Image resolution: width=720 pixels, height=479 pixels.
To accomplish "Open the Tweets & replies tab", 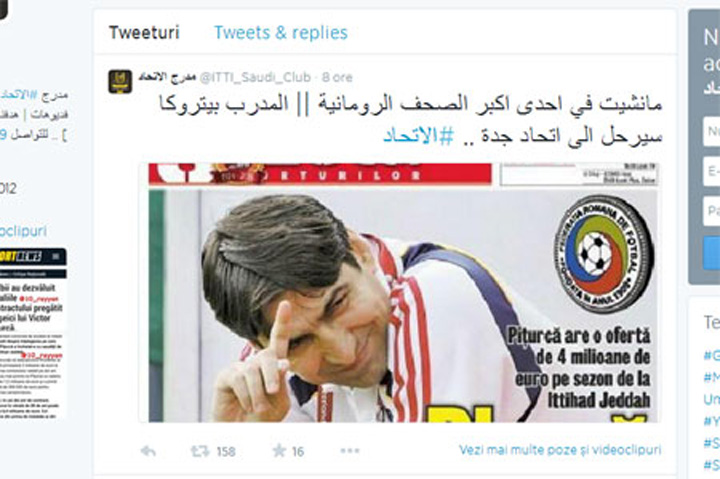I will pyautogui.click(x=281, y=33).
